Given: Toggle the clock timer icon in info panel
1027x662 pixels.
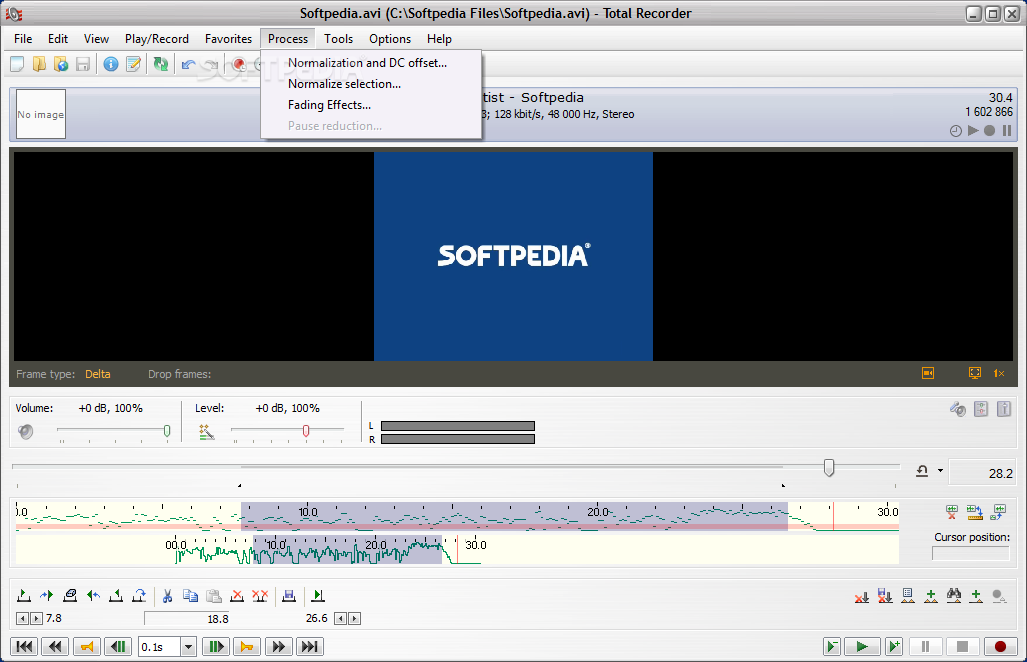Looking at the screenshot, I should (956, 131).
